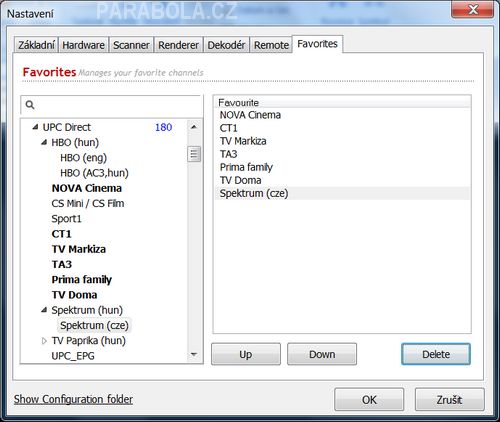Select CS Mini / CS Film channel
Screen dimensions: 500x422
coord(88,203)
